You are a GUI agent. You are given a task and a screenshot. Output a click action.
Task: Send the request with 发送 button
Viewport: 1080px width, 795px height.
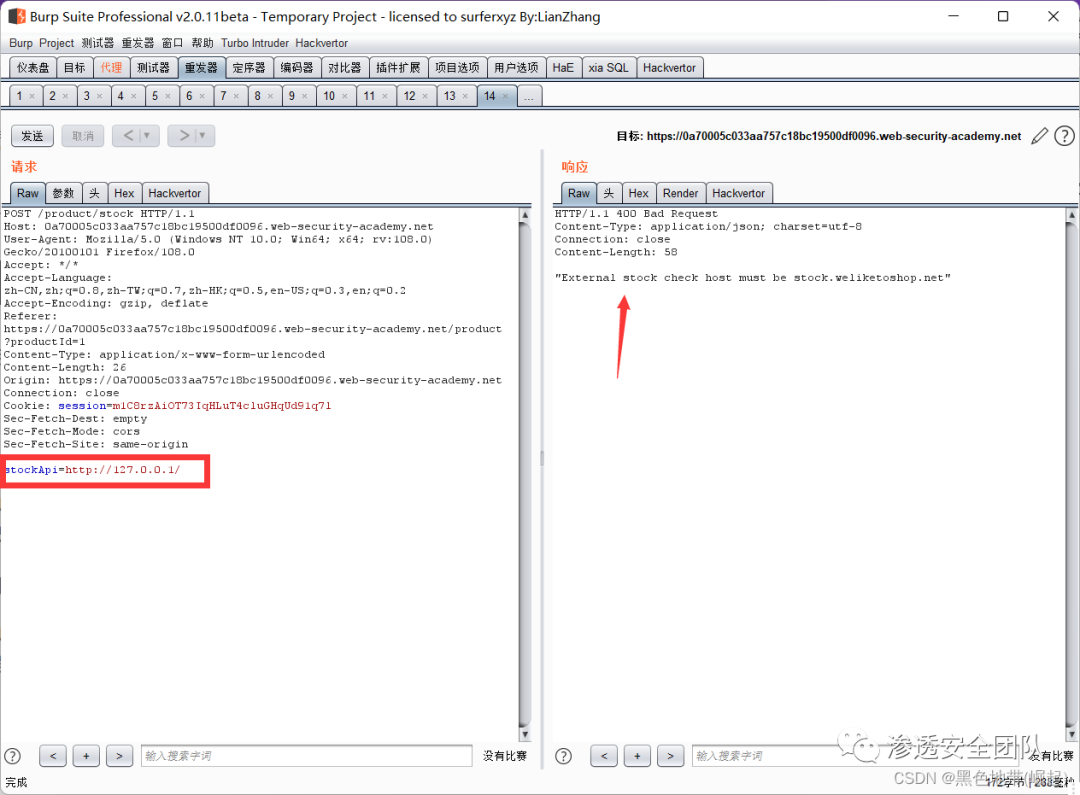pos(32,136)
